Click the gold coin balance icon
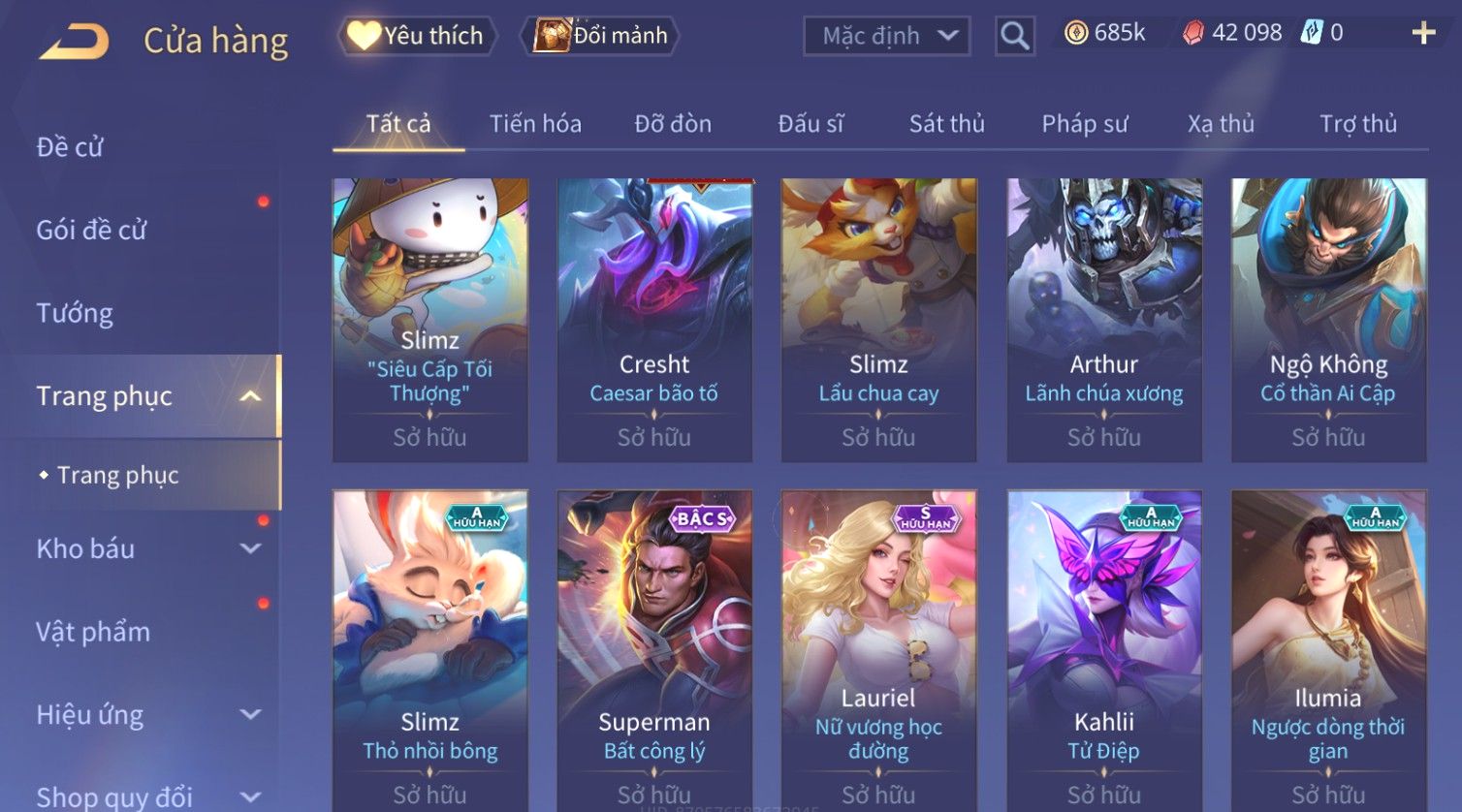 (1075, 33)
